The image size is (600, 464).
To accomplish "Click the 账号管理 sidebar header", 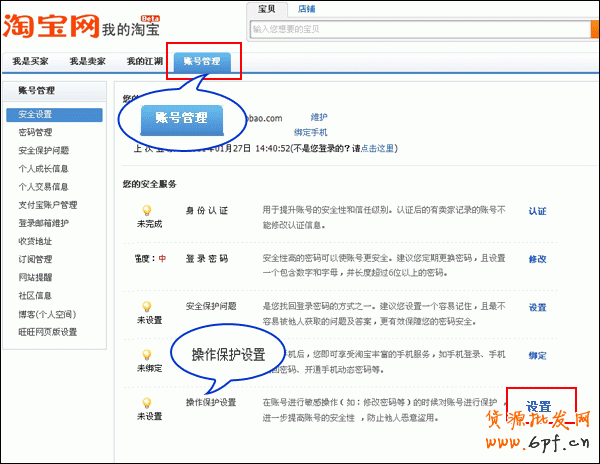I will pos(37,91).
